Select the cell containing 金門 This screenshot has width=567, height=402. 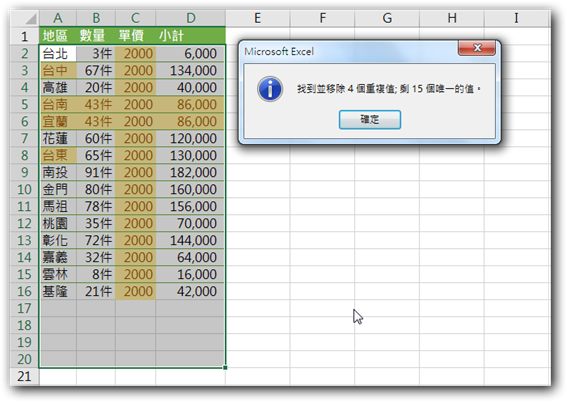pos(58,189)
